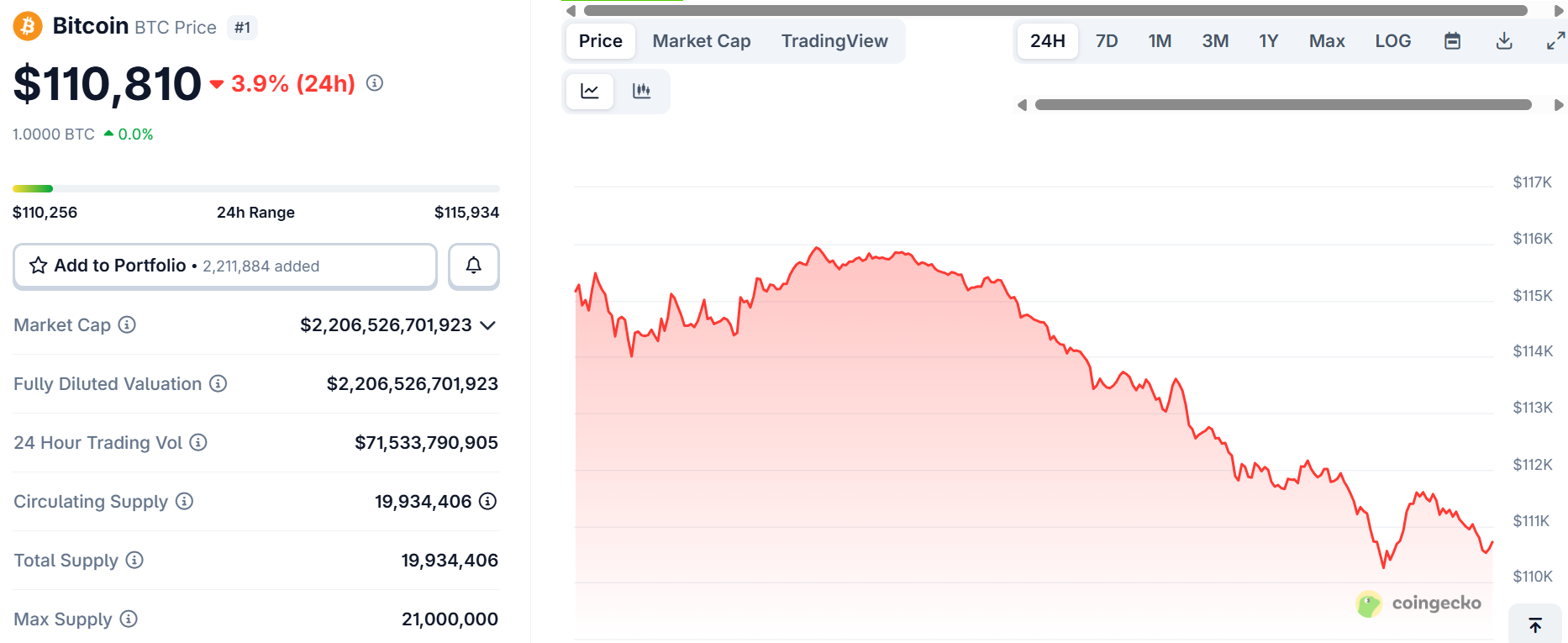The height and width of the screenshot is (643, 1568).
Task: Click Fully Diluted Valuation amount $2,206,526,701,923
Action: pyautogui.click(x=412, y=383)
